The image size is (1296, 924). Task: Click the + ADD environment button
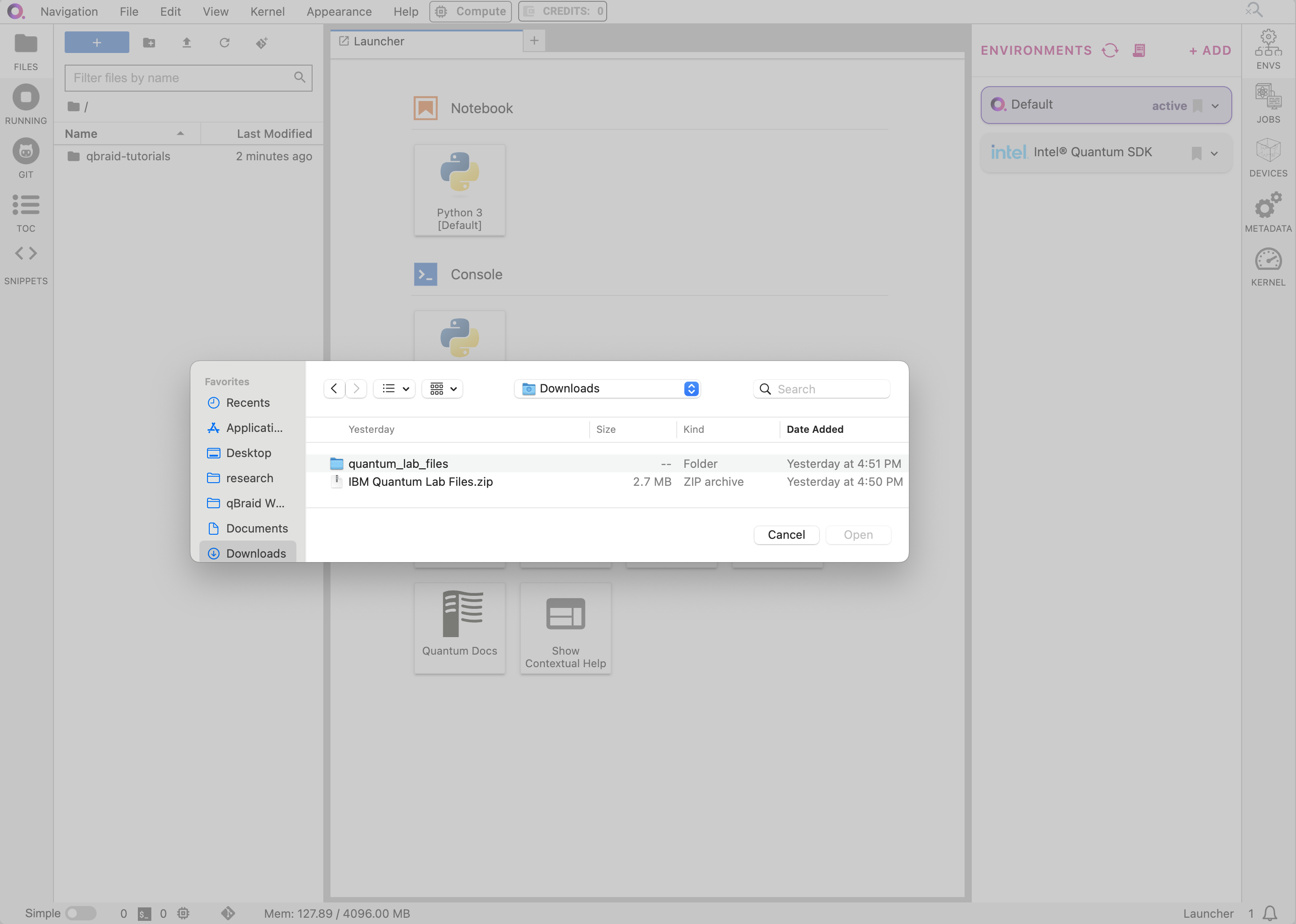(x=1210, y=50)
